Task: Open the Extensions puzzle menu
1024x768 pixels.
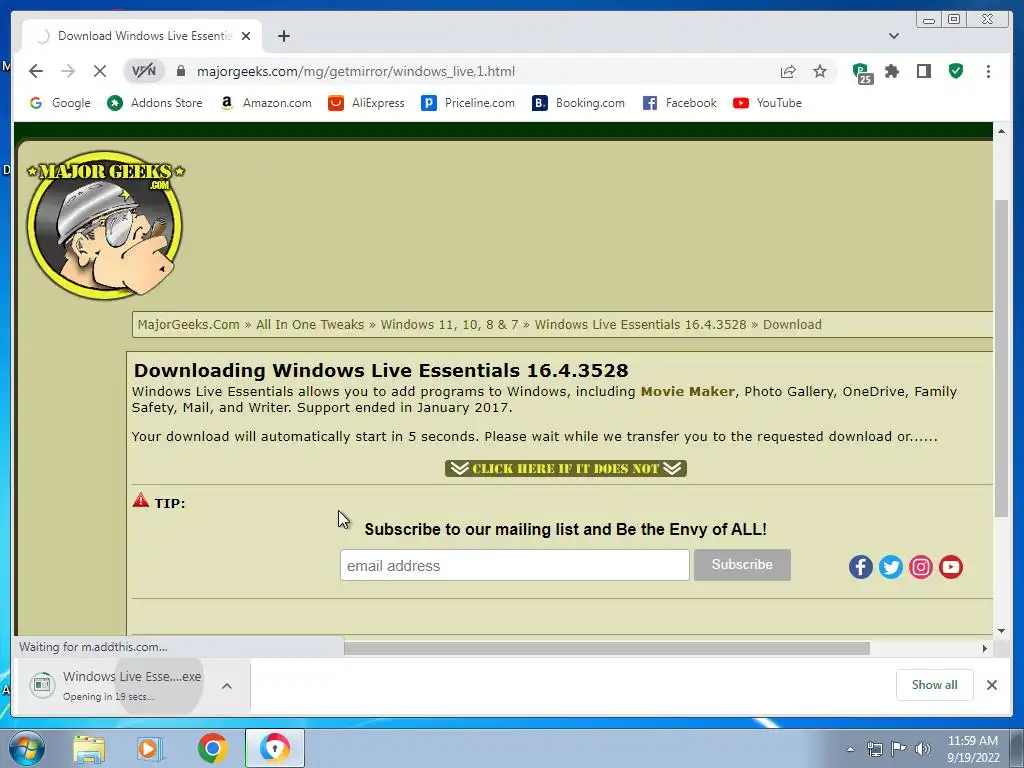Action: pyautogui.click(x=892, y=71)
